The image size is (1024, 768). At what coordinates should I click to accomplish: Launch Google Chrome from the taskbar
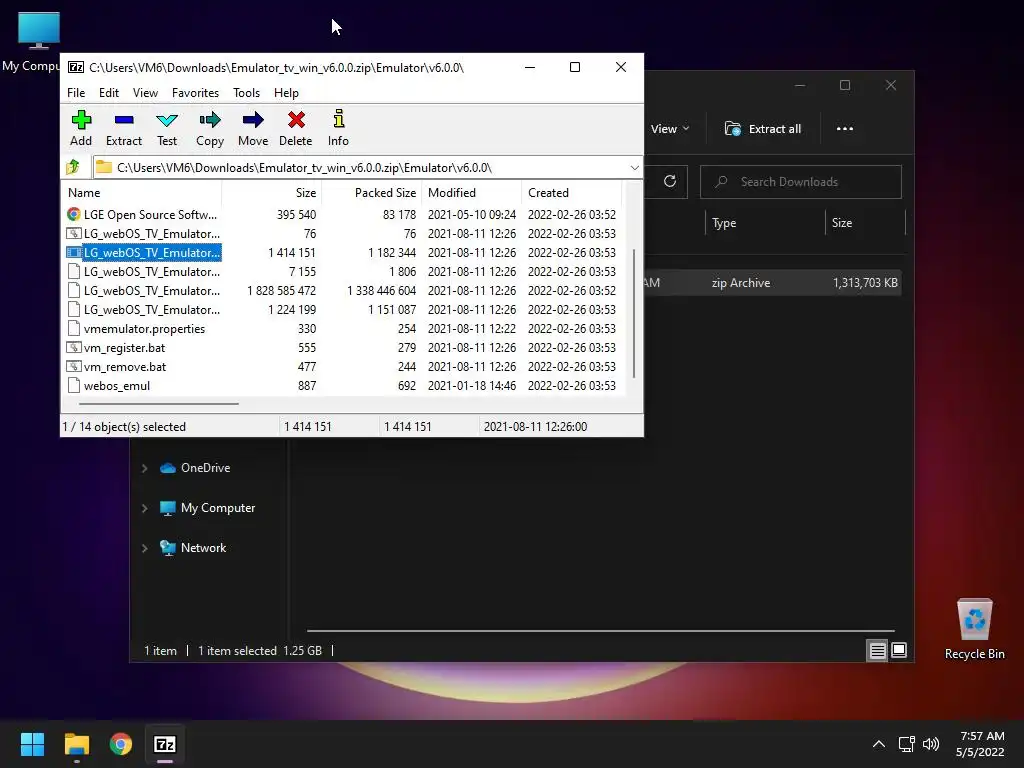click(x=121, y=744)
